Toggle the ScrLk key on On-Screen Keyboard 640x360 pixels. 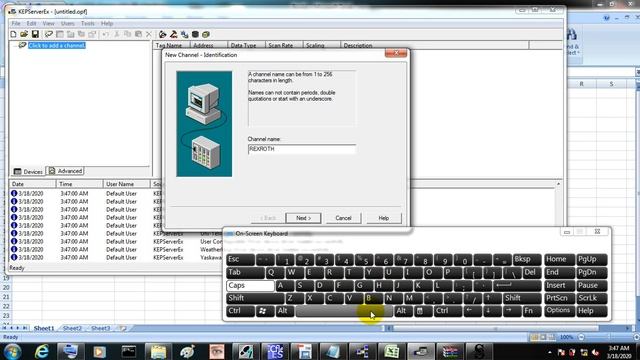(x=591, y=298)
